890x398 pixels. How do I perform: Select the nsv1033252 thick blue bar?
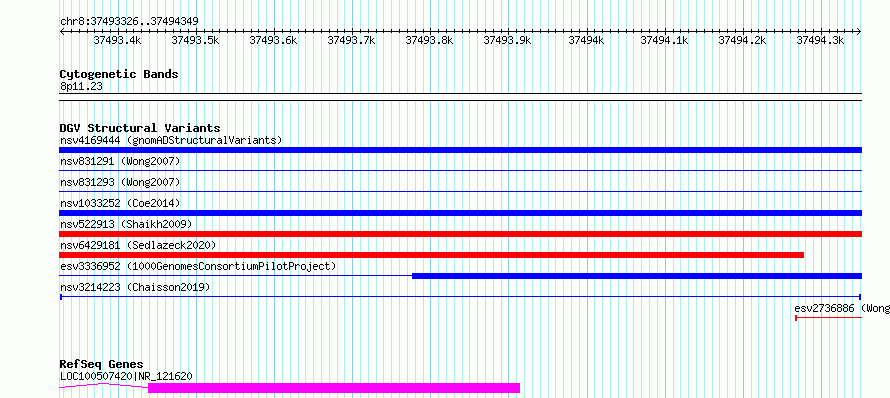(460, 213)
